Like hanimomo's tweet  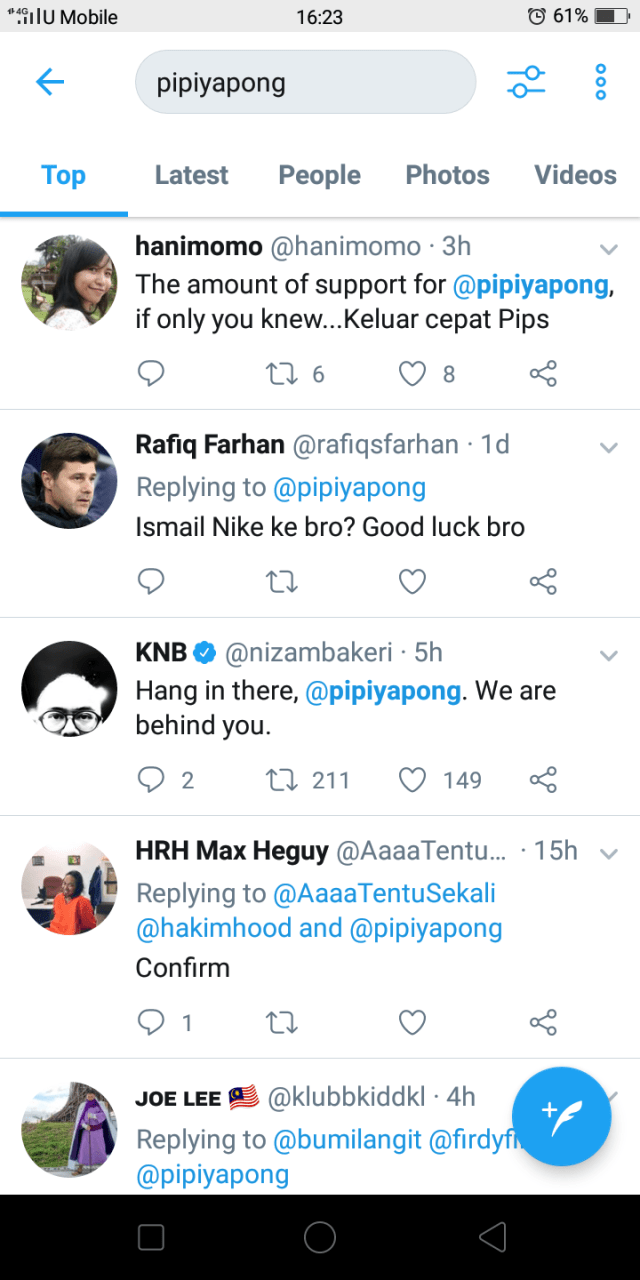click(412, 374)
